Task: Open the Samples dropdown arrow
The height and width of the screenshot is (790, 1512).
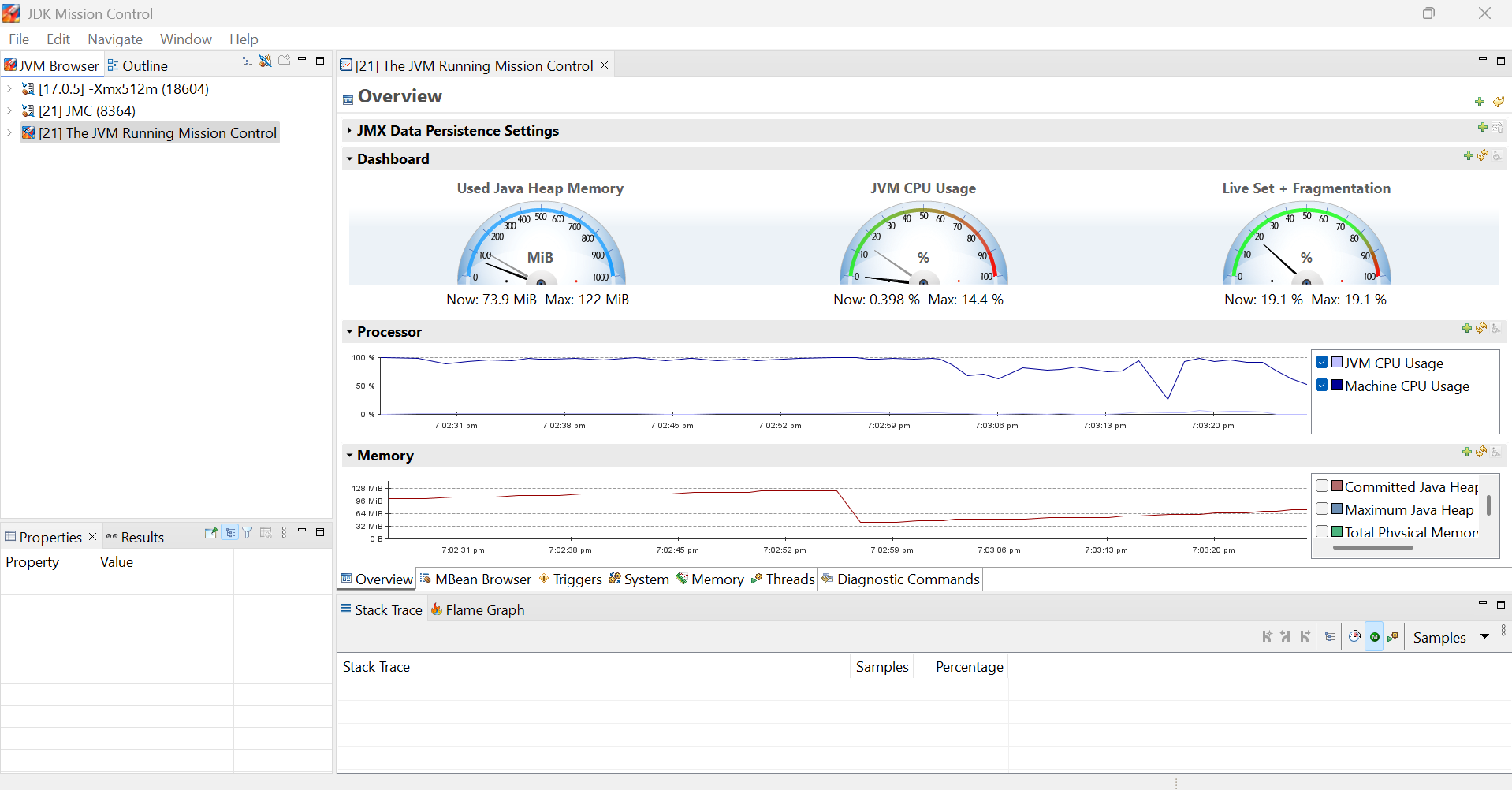Action: (x=1484, y=637)
